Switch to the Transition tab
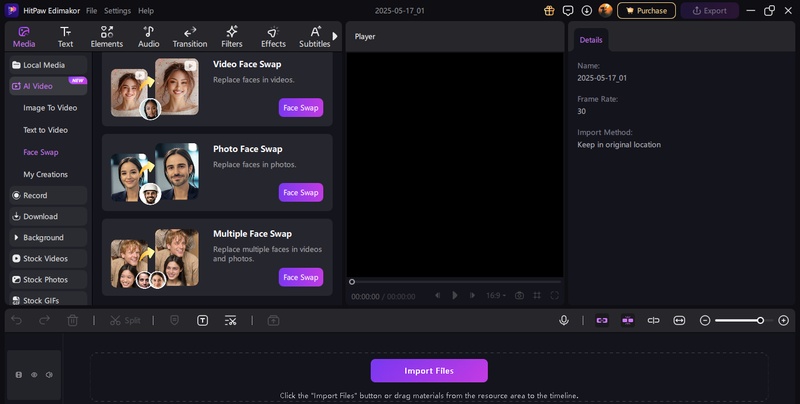This screenshot has height=404, width=800. (189, 36)
